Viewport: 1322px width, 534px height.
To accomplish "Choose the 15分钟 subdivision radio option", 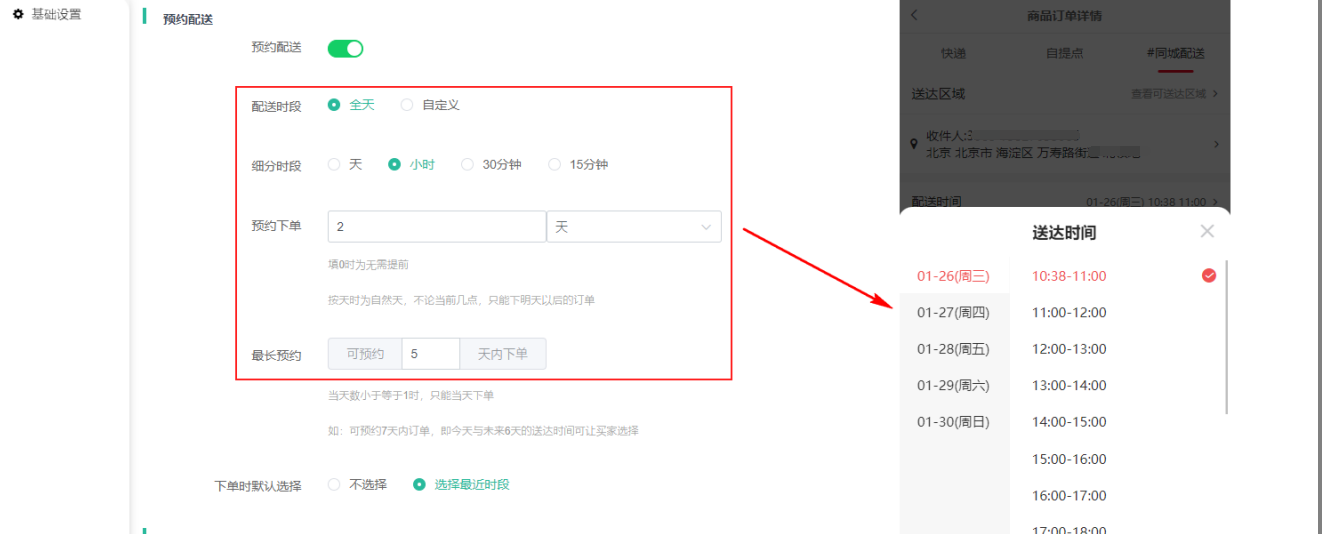I will (554, 165).
